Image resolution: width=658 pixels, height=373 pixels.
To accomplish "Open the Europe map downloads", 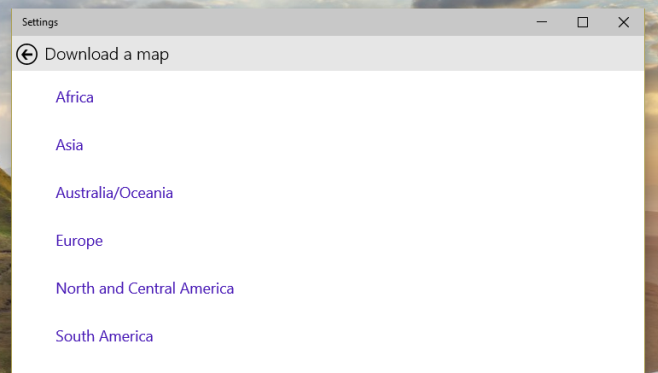I will [79, 241].
